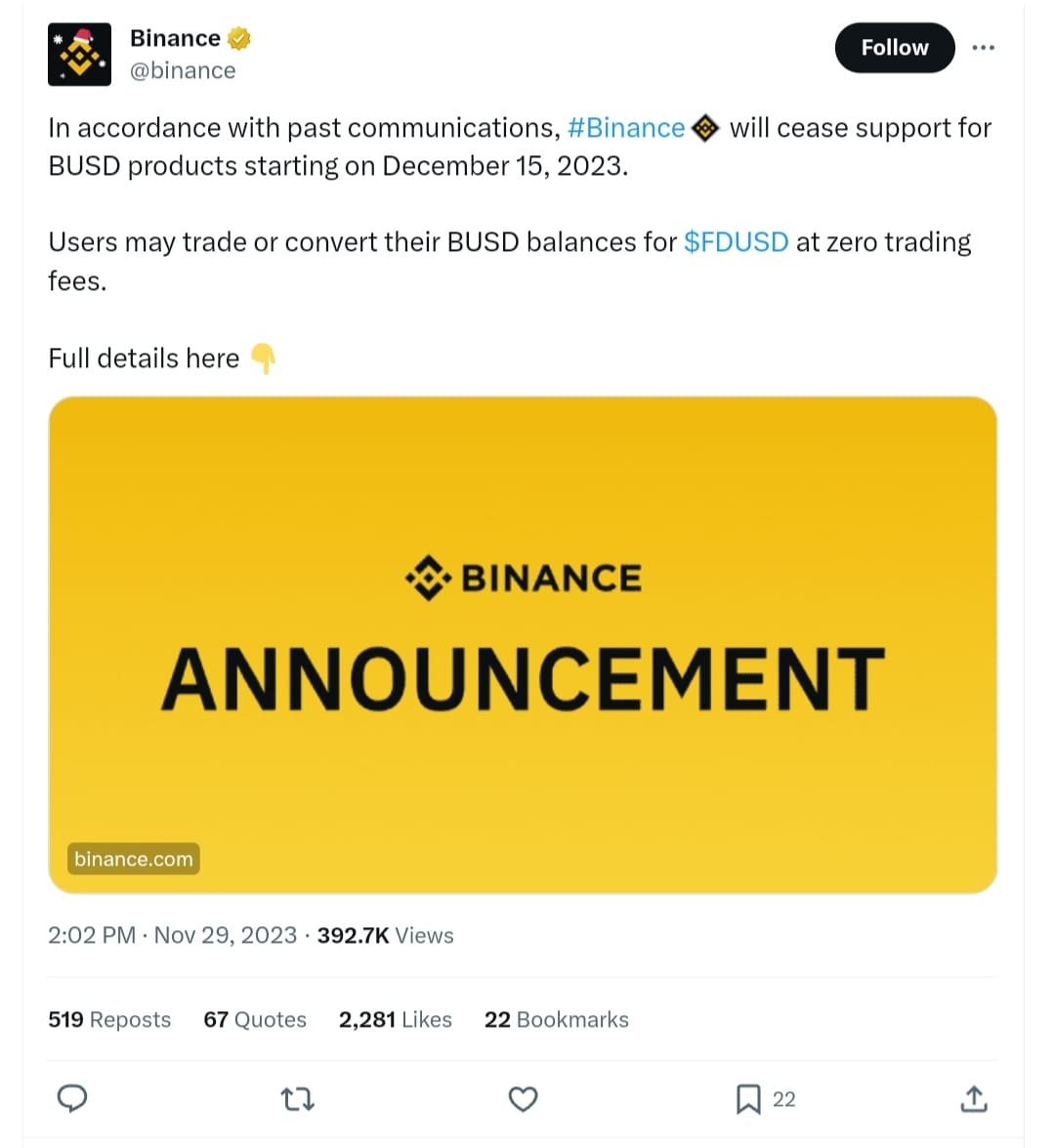View the 519 Reposts list
This screenshot has height=1148, width=1055.
pos(109,1019)
